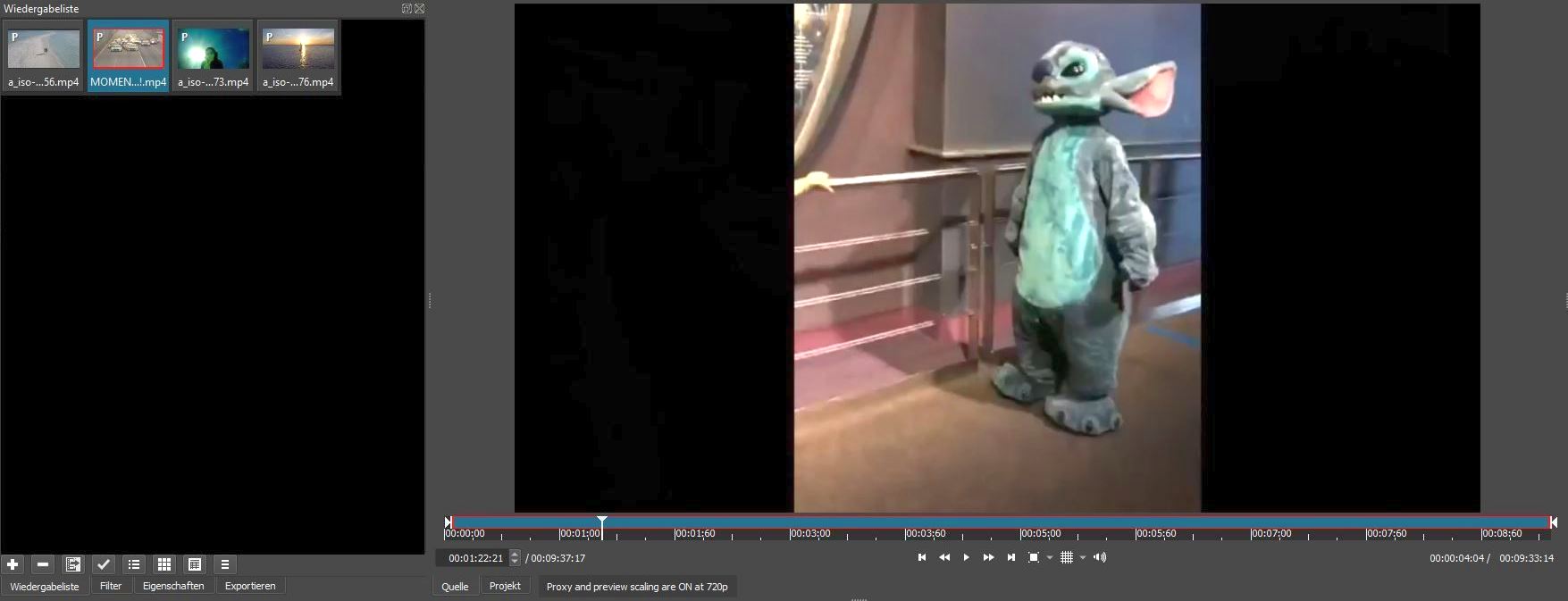The height and width of the screenshot is (601, 1568).
Task: Remove the selected clip with minus icon
Action: pyautogui.click(x=43, y=564)
